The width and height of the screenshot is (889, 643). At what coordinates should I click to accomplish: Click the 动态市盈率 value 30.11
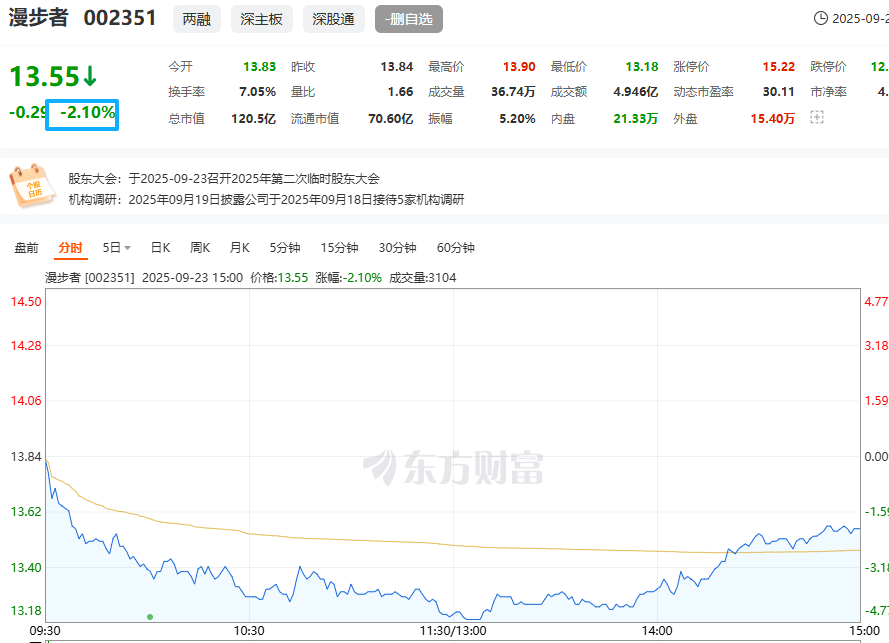tap(779, 92)
